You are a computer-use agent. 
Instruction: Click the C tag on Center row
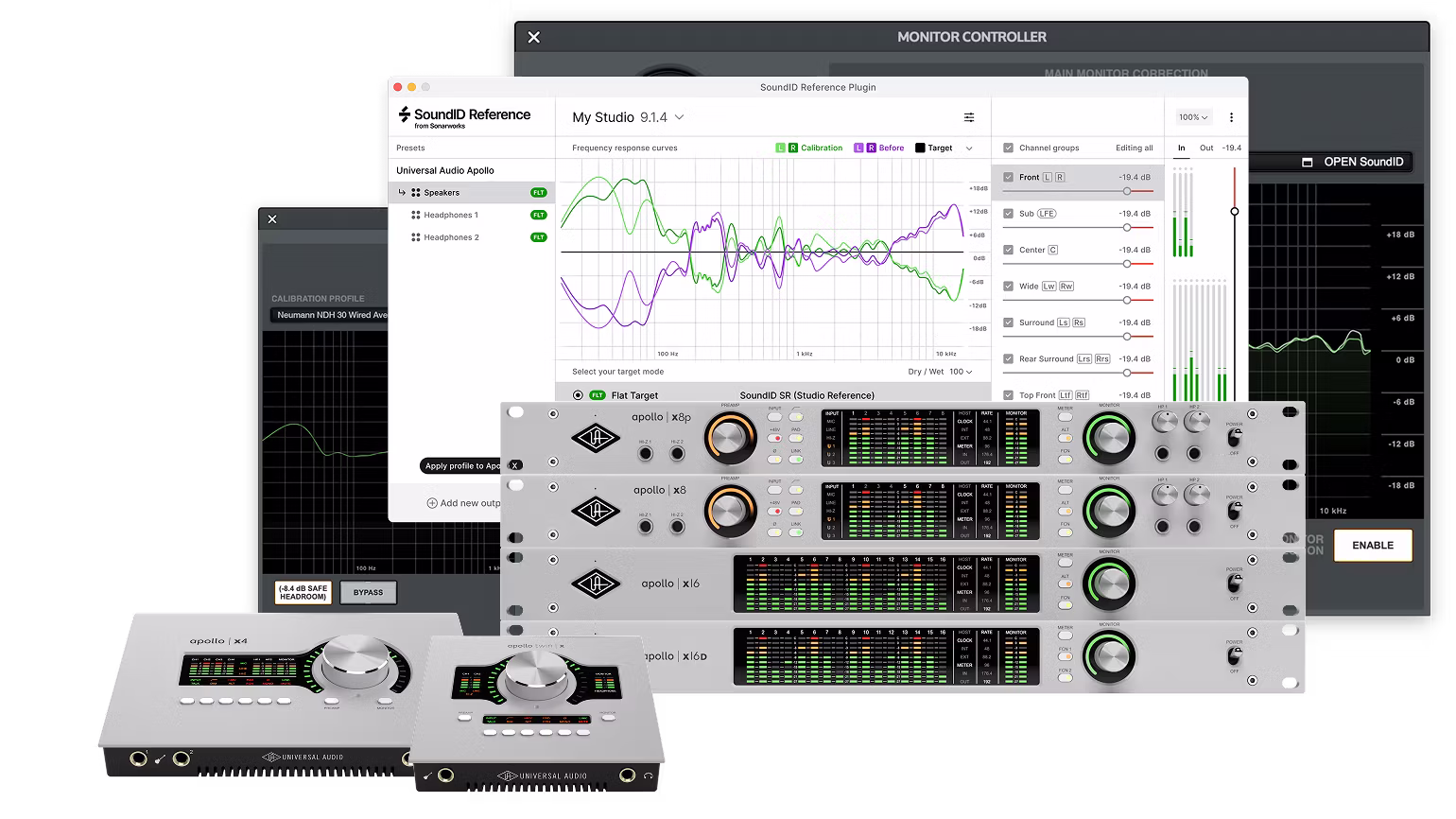[x=1053, y=250]
